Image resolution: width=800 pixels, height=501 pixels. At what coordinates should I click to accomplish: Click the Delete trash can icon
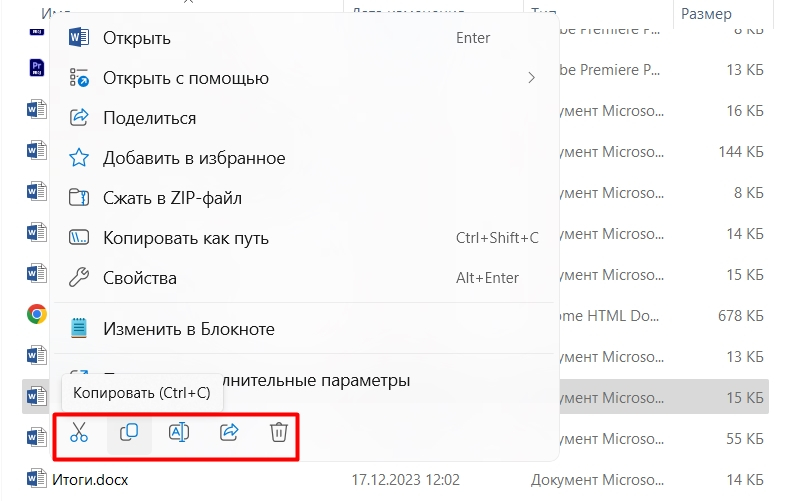point(279,432)
